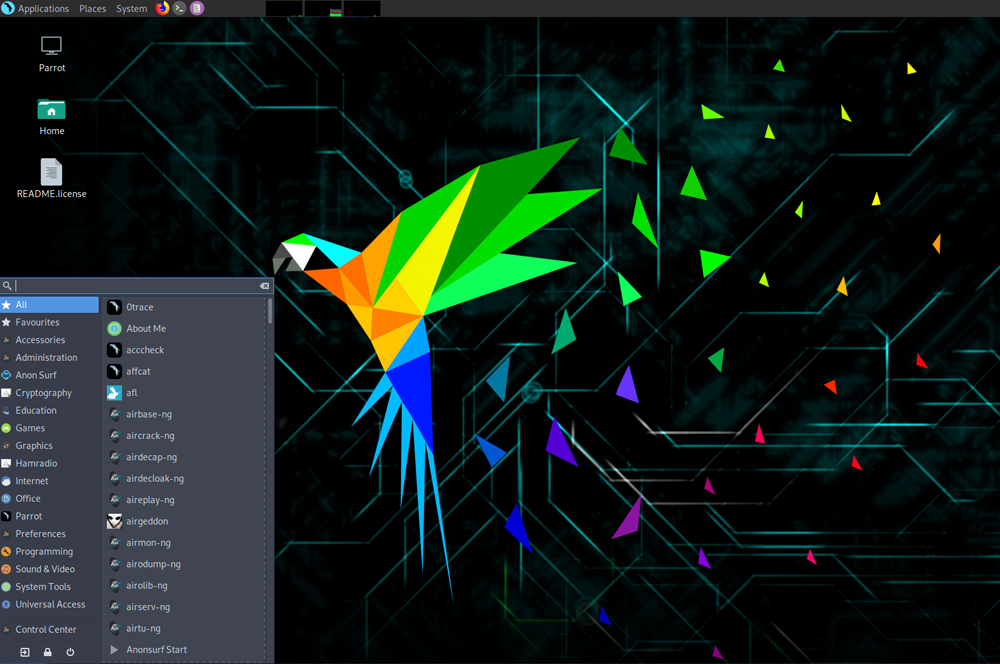
Task: Launch afl fuzzer entry
Action: [185, 393]
